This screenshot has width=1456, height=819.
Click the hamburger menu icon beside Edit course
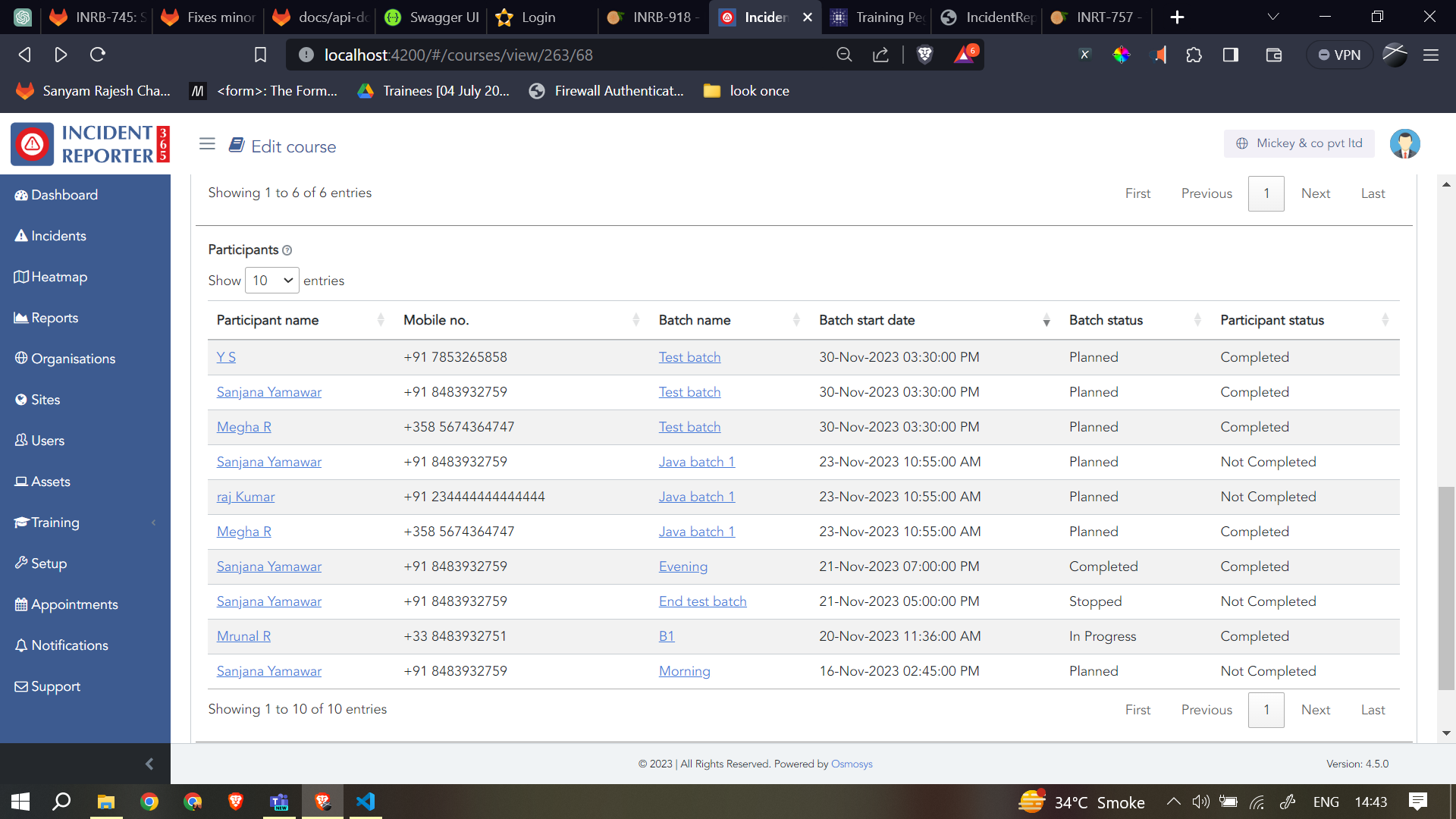(x=207, y=144)
